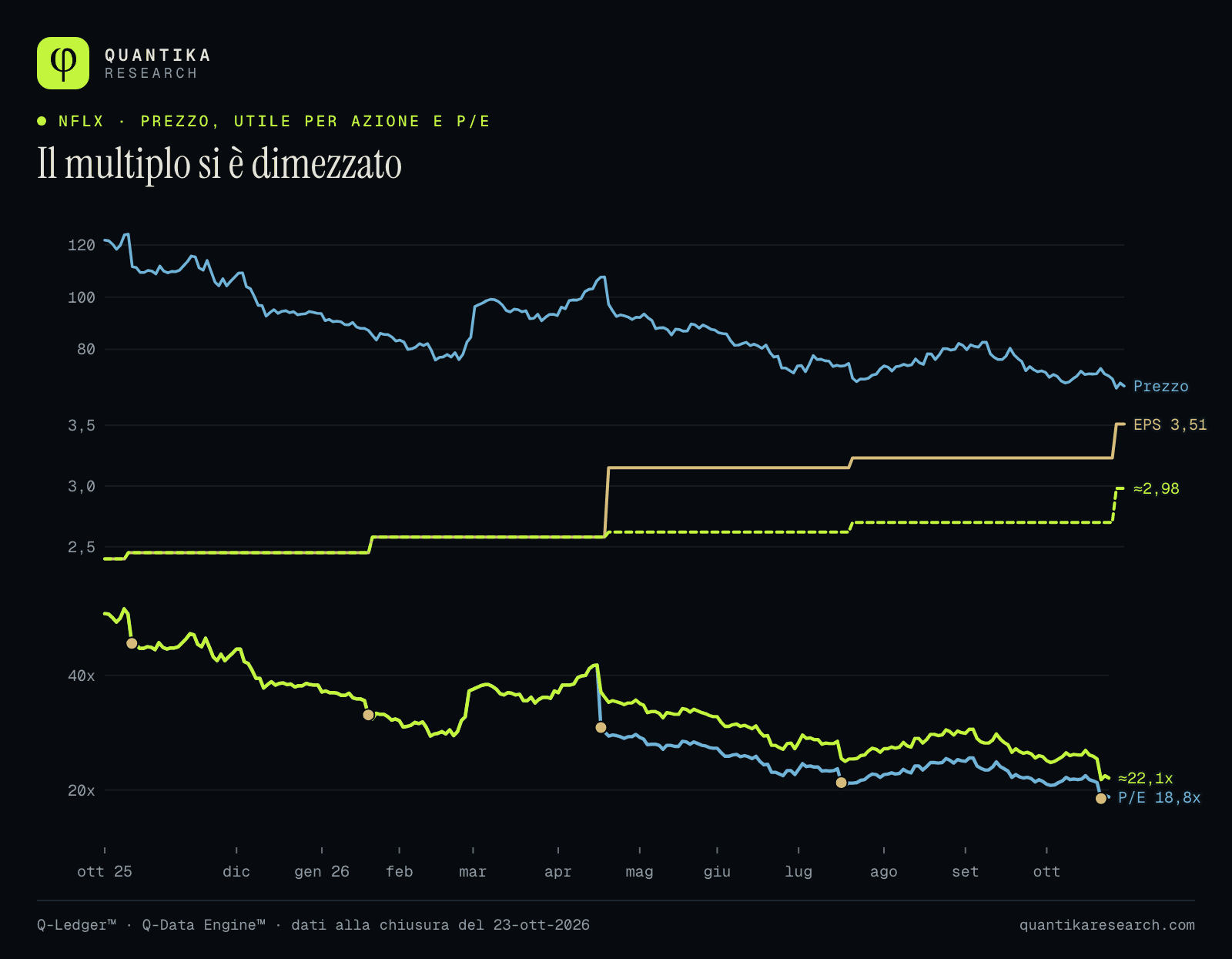Click the '80' price axis label
The width and height of the screenshot is (1232, 959).
coord(86,350)
